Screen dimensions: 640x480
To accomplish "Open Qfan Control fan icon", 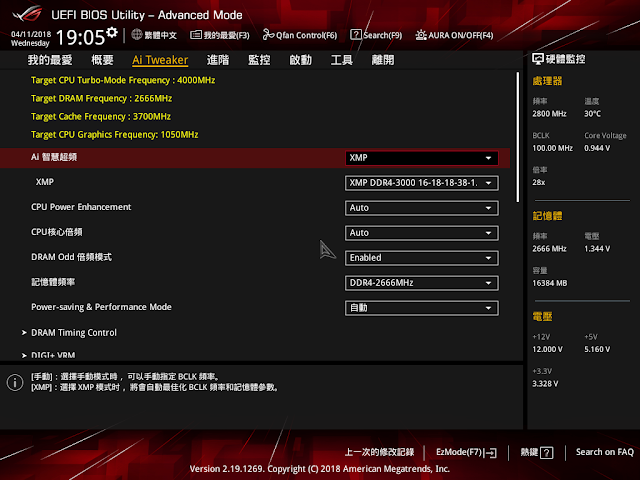I will [x=268, y=35].
